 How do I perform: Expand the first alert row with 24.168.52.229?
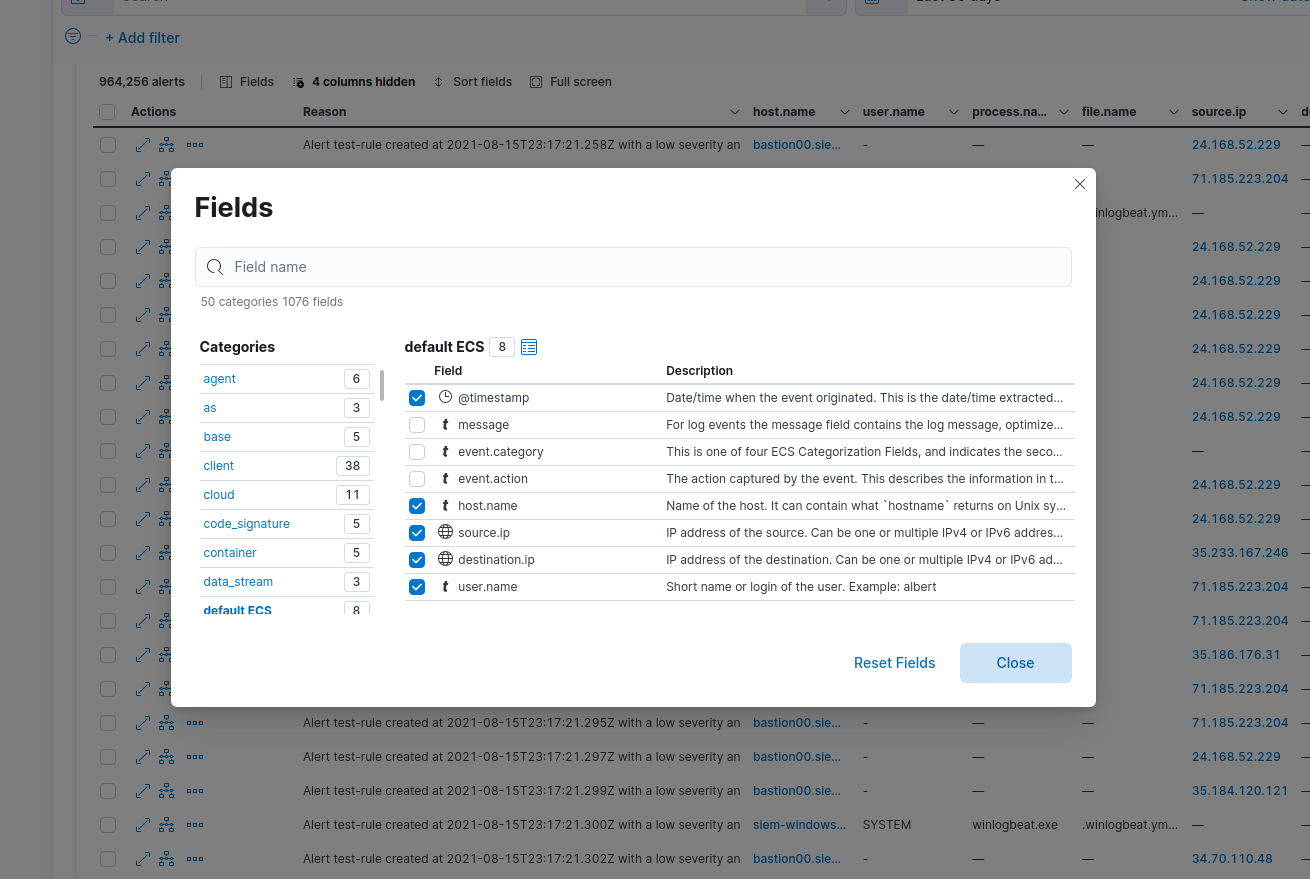pyautogui.click(x=143, y=145)
